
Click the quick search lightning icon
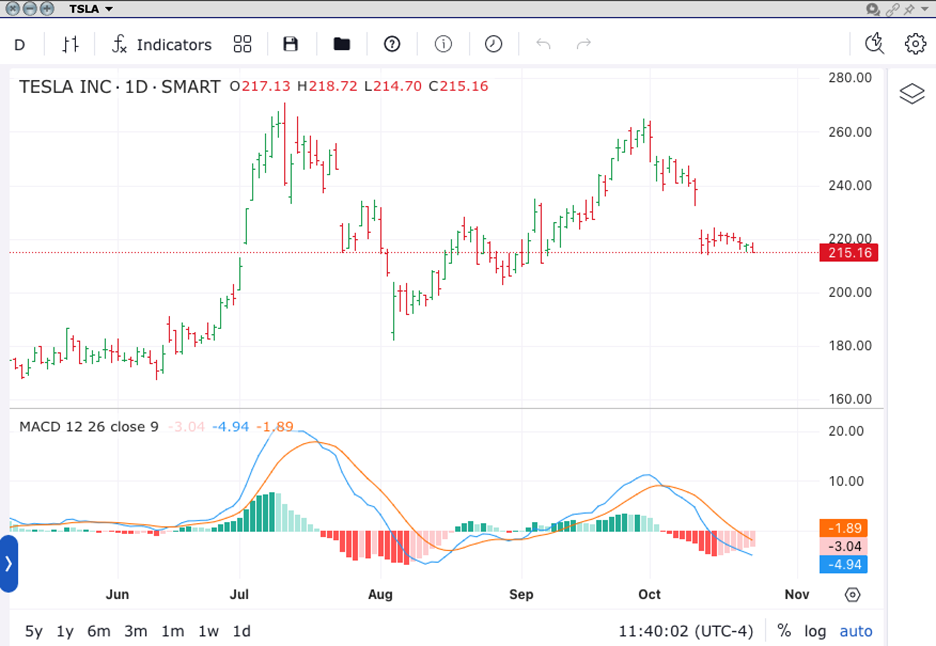(875, 44)
